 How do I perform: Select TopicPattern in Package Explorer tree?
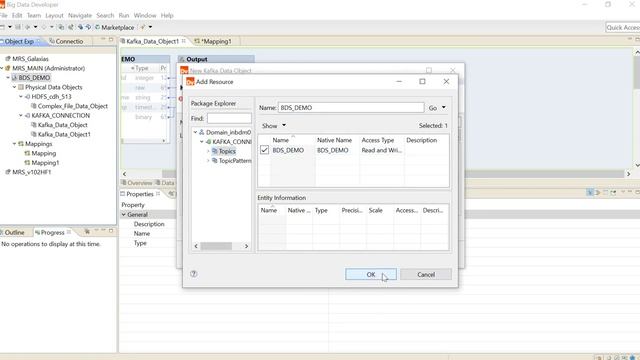(x=235, y=161)
